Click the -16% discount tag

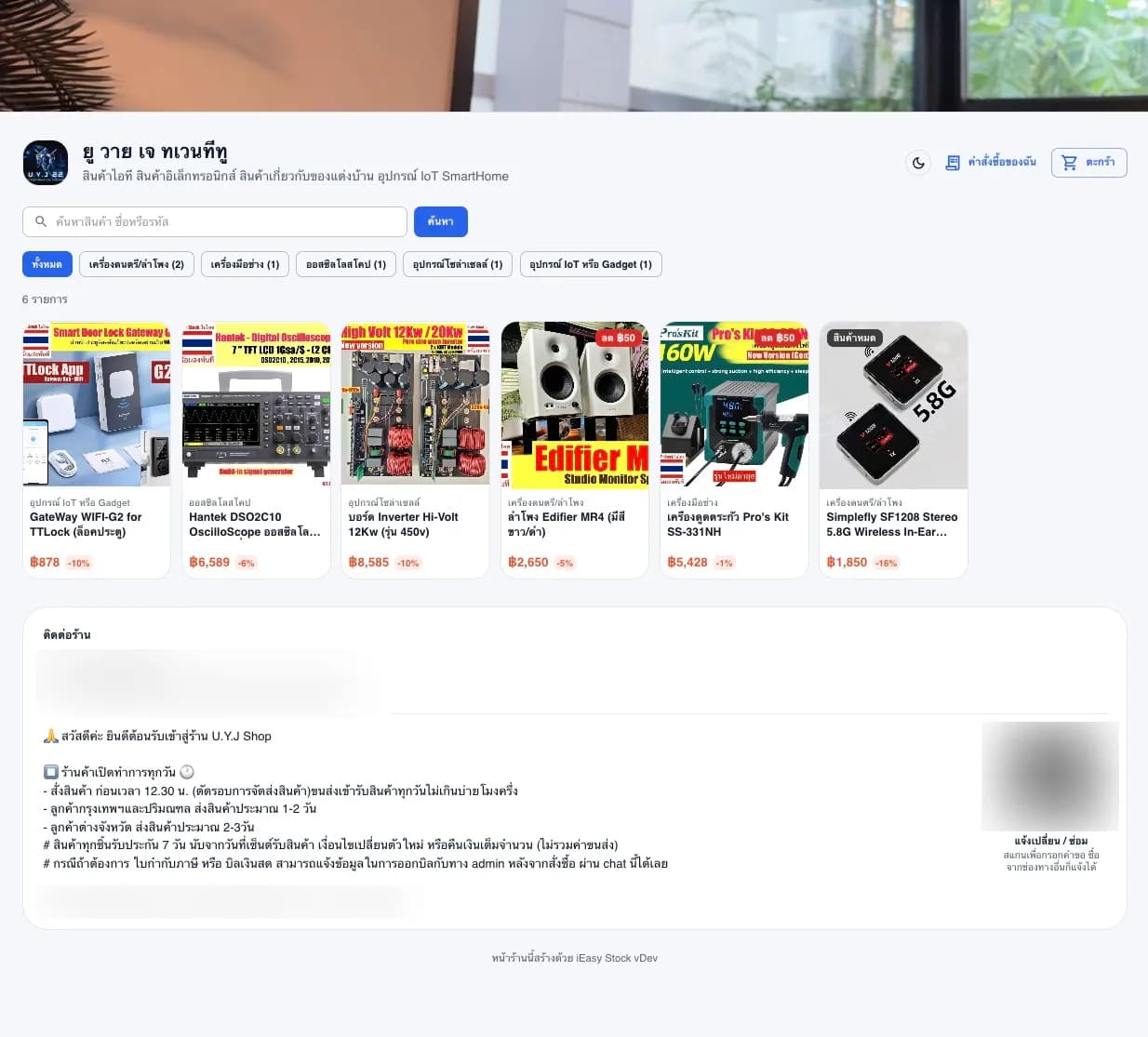pyautogui.click(x=887, y=564)
